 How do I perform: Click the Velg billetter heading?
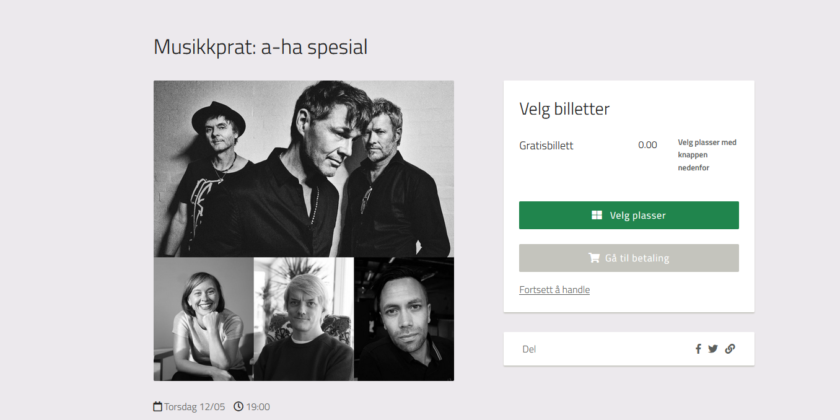tap(564, 109)
